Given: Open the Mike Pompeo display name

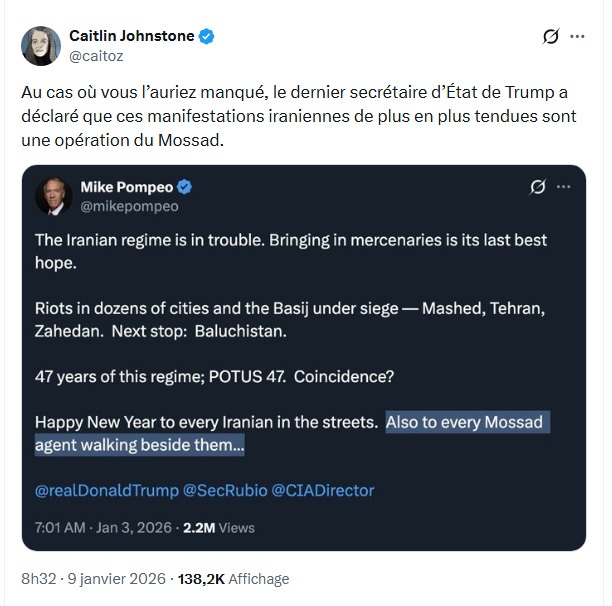Looking at the screenshot, I should point(126,187).
